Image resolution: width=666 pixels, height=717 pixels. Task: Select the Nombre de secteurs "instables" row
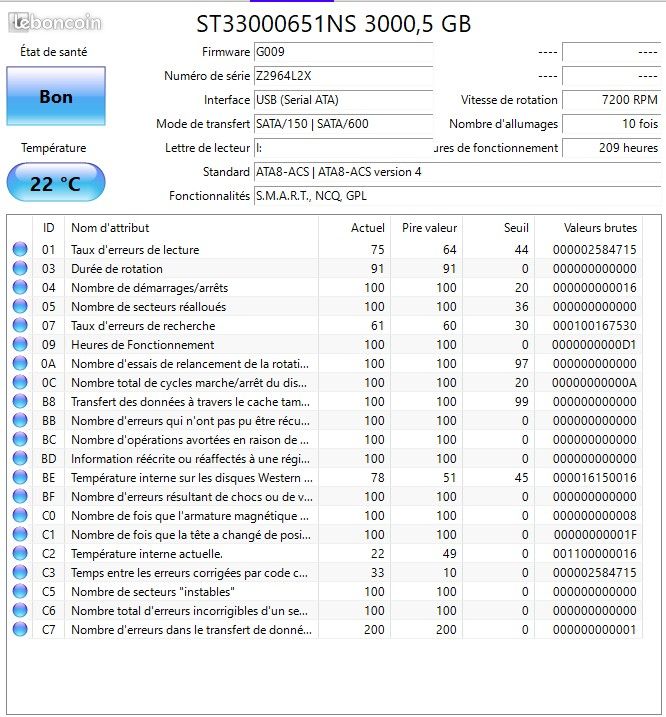pos(325,591)
